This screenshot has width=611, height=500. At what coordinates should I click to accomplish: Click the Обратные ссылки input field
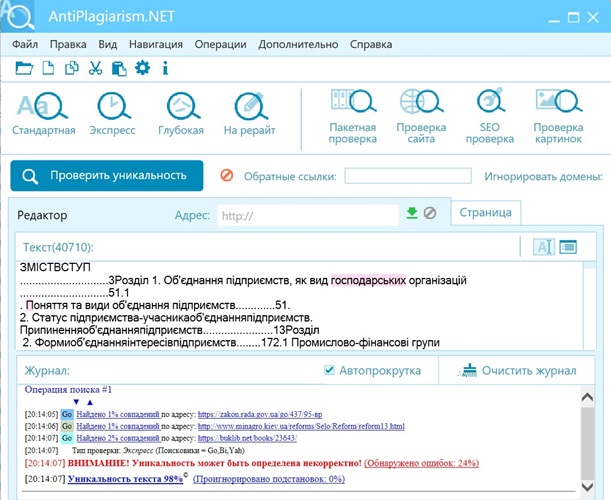pos(408,176)
